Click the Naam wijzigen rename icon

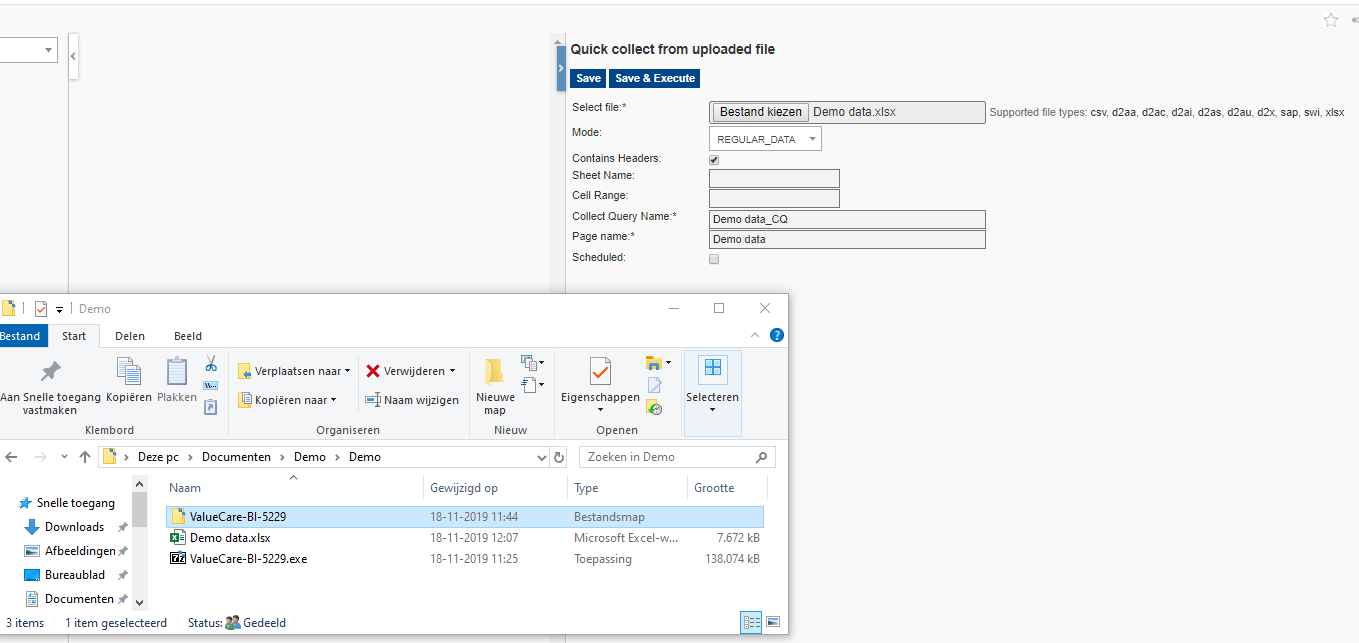373,400
